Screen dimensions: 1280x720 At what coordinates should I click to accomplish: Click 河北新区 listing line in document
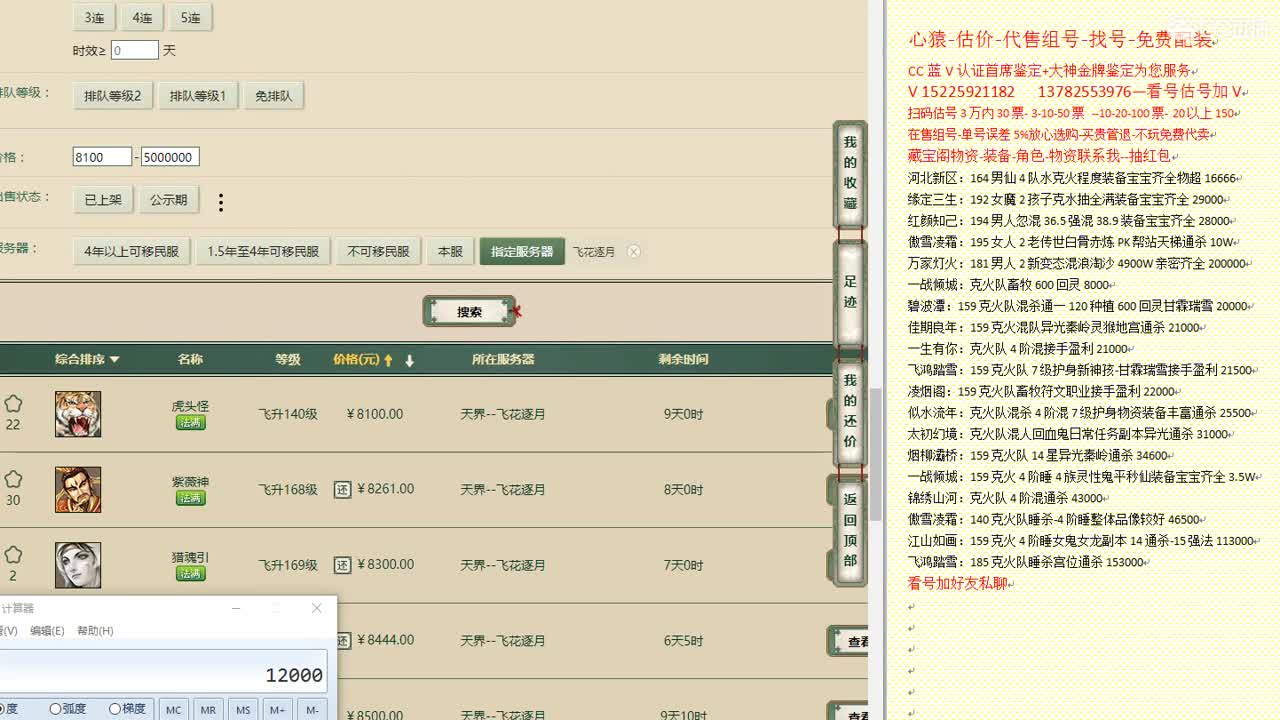(x=1073, y=178)
